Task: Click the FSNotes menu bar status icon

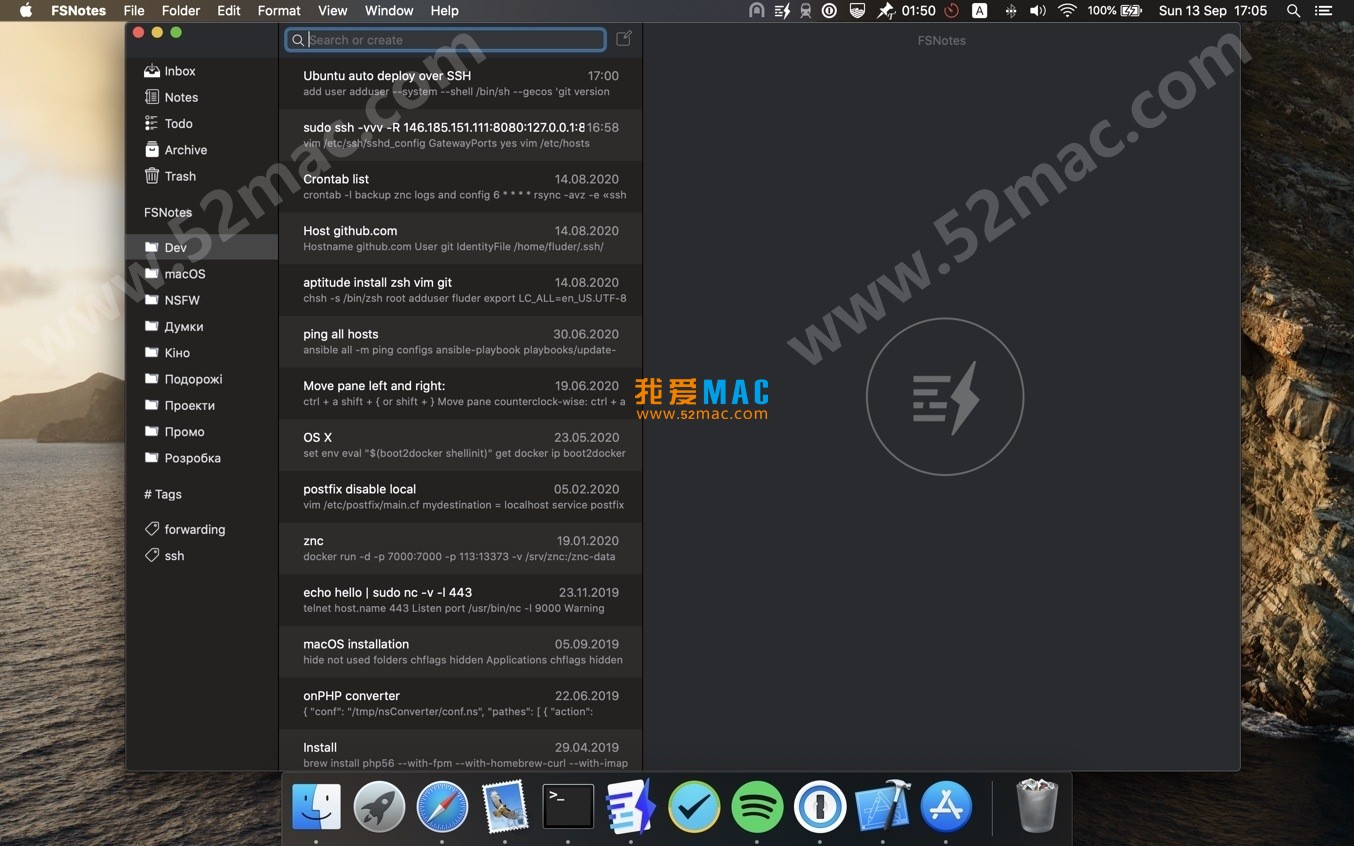Action: click(x=782, y=11)
